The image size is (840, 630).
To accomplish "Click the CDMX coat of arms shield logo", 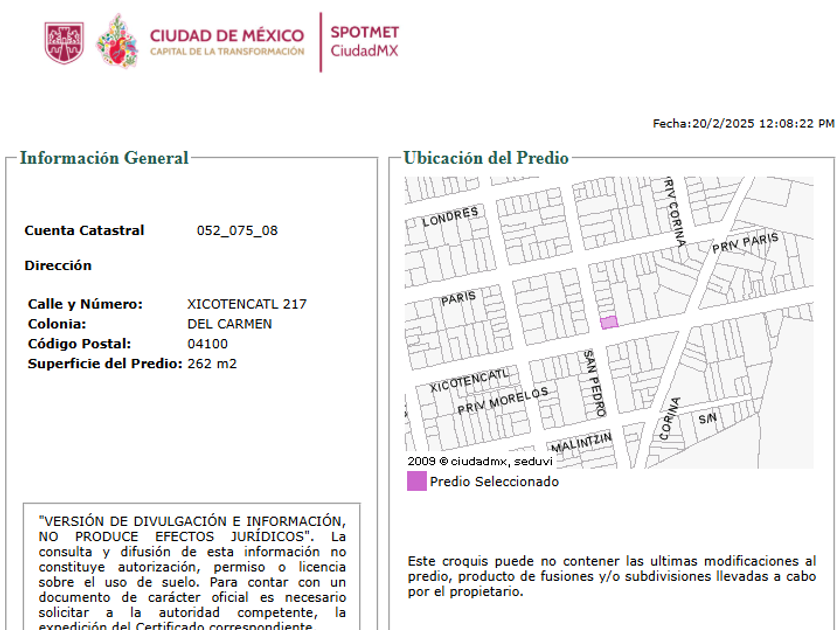I will pos(64,43).
